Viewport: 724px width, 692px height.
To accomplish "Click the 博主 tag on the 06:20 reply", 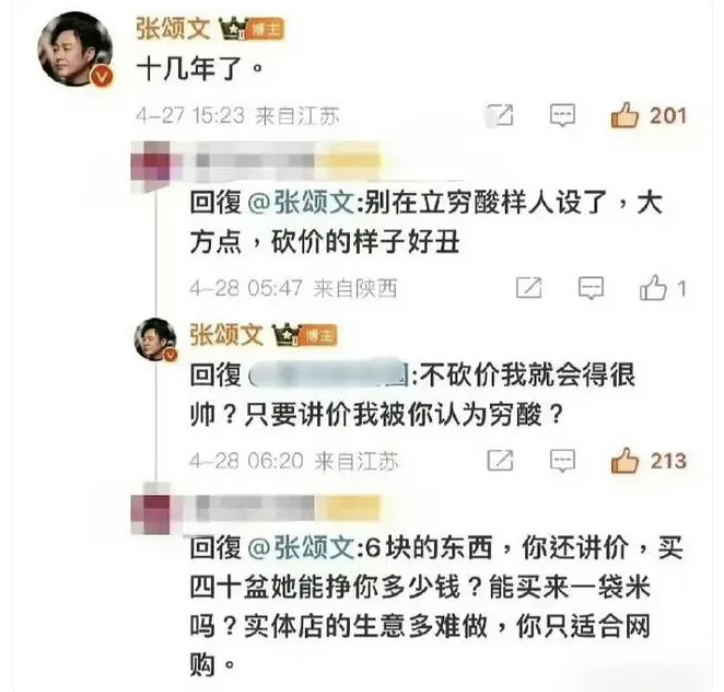I will (320, 335).
